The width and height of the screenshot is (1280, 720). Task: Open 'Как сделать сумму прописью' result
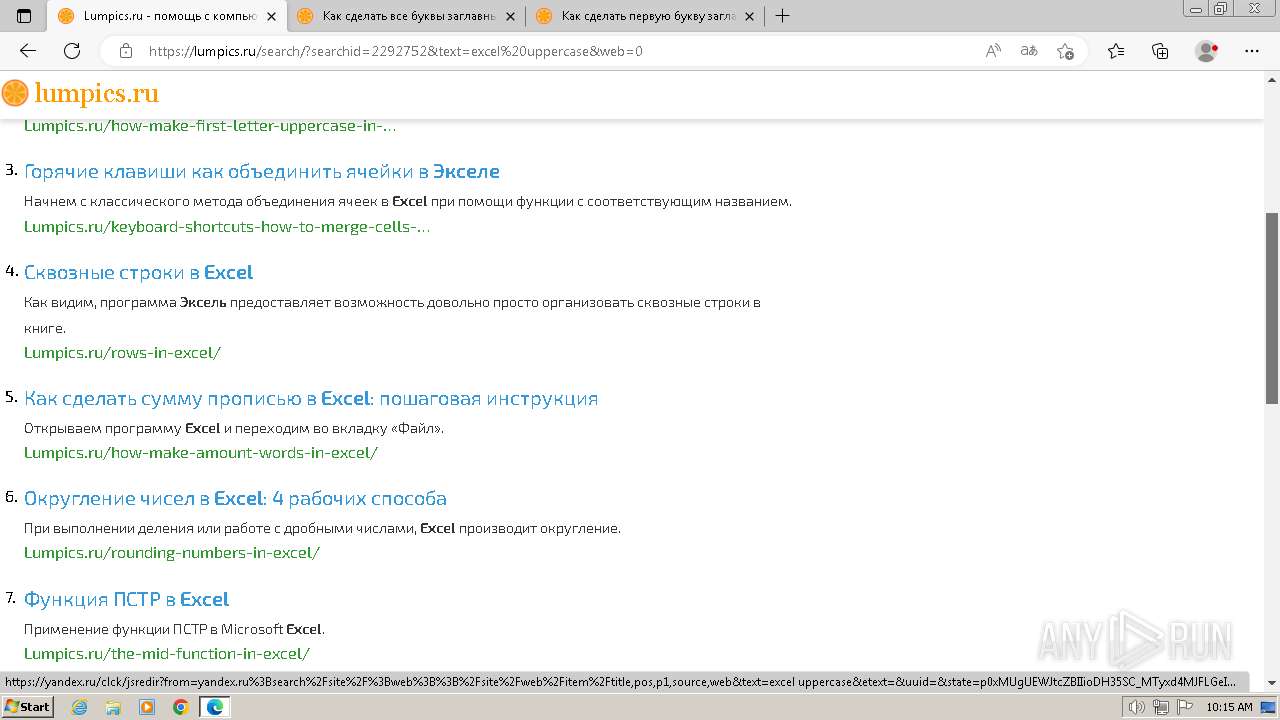pyautogui.click(x=311, y=398)
